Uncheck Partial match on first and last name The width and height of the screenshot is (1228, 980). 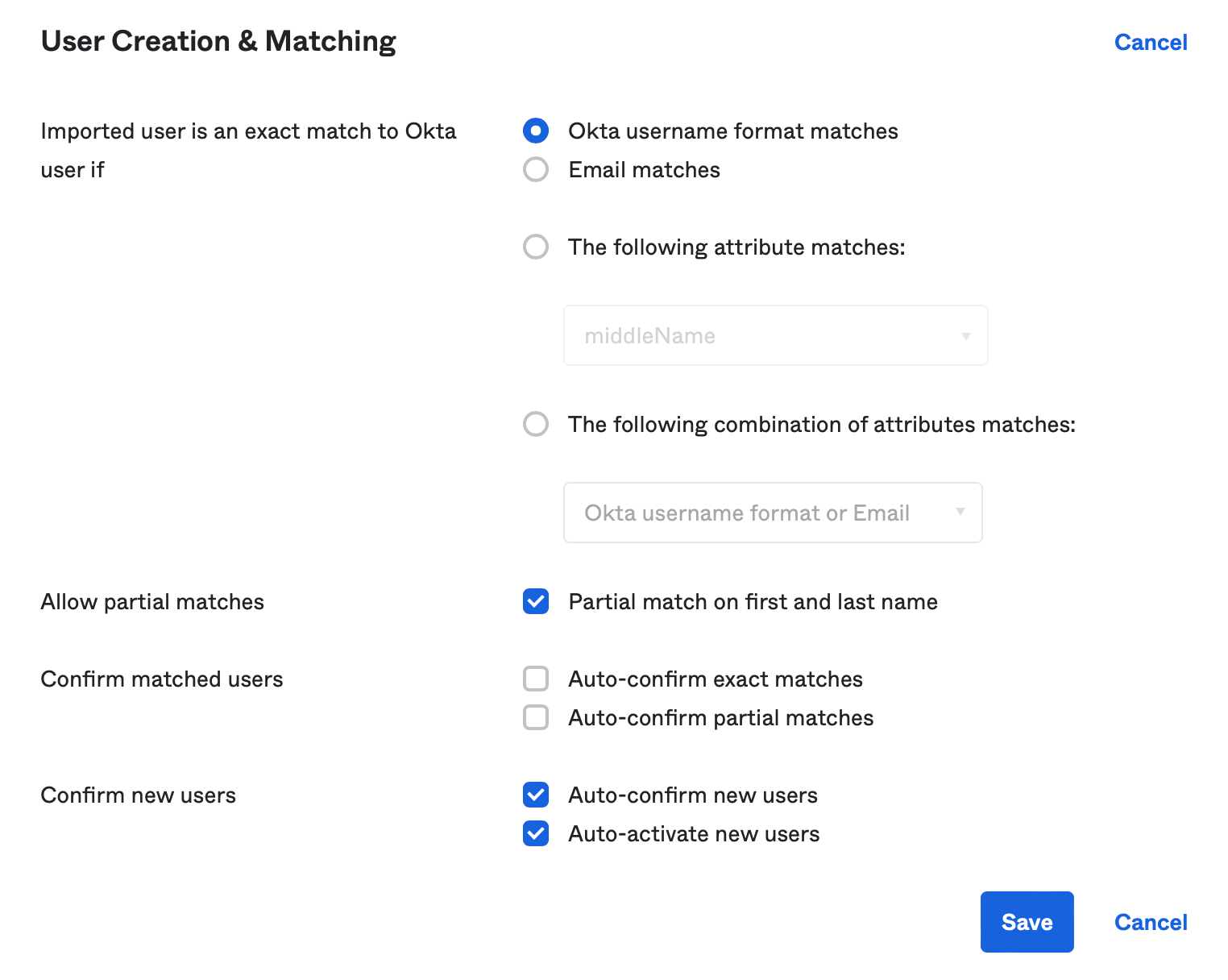(536, 601)
